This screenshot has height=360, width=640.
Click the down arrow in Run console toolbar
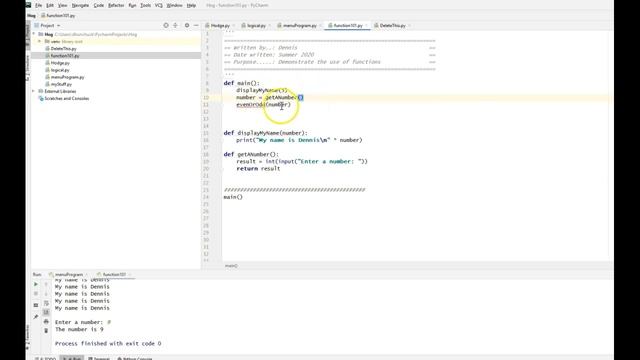(x=46, y=294)
